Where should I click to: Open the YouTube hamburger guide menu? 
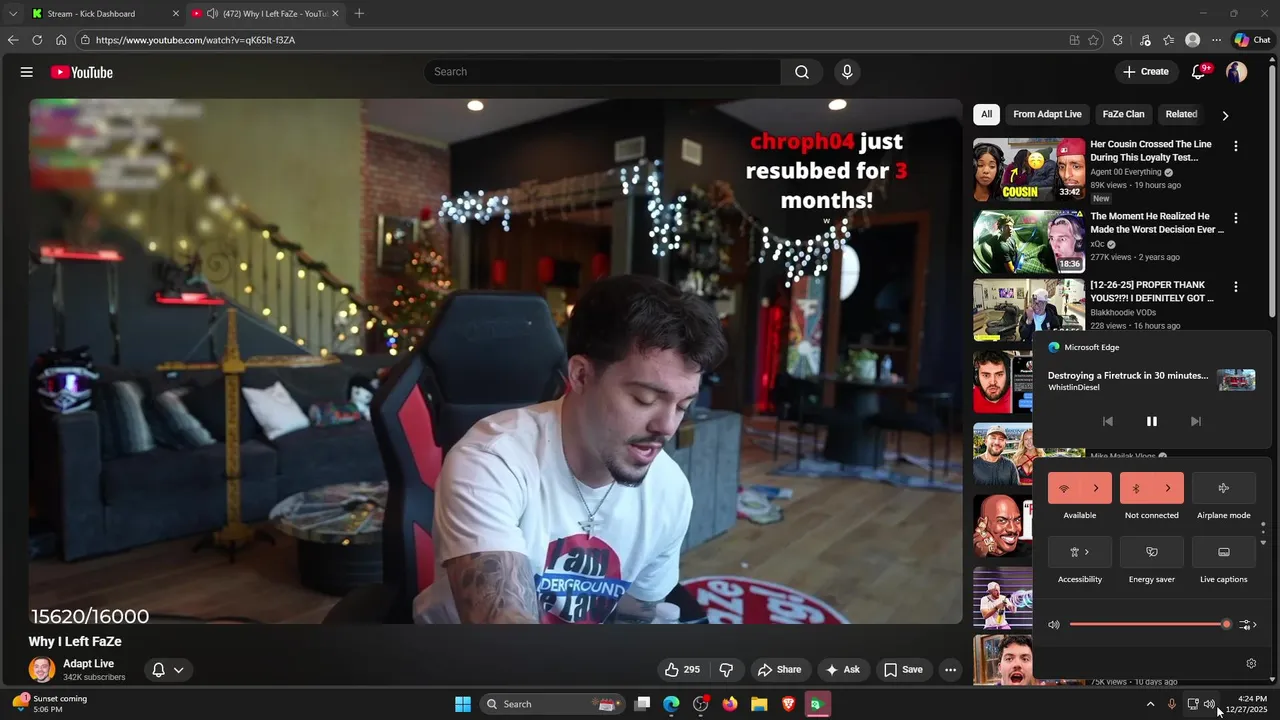tap(27, 72)
